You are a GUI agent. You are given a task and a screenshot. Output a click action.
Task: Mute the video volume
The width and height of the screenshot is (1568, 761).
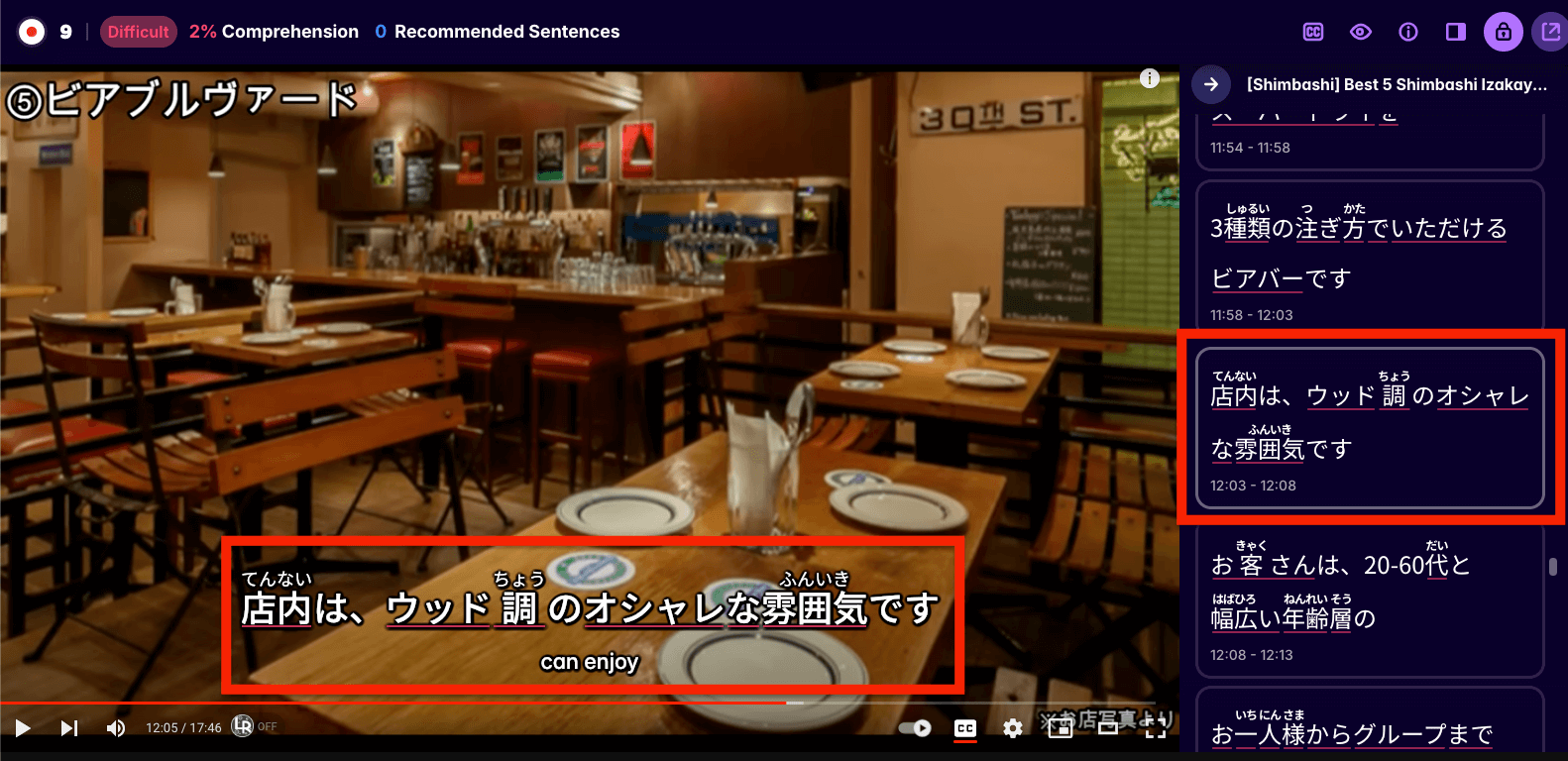(x=116, y=728)
